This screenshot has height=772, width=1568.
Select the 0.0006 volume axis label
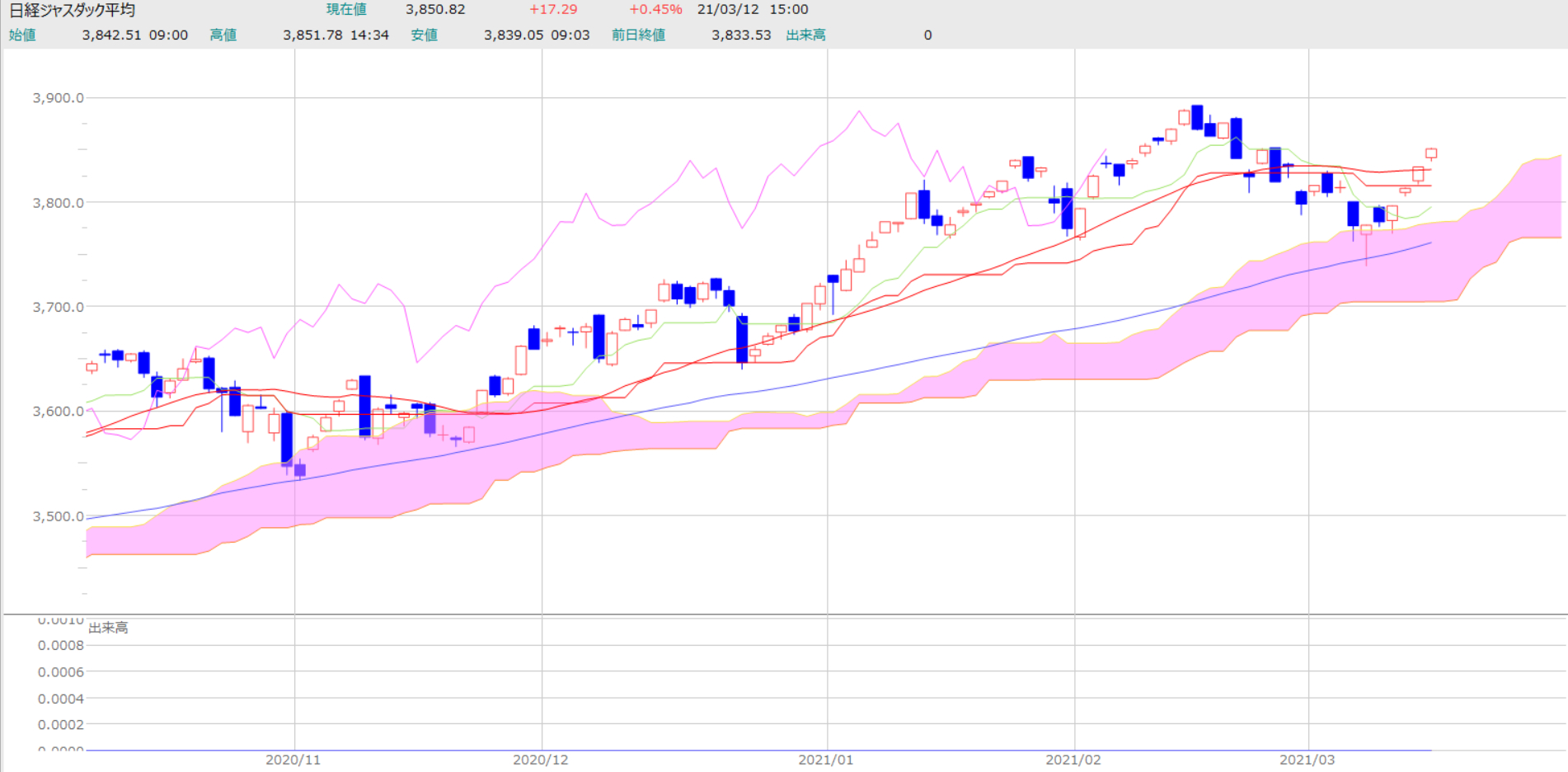[x=61, y=672]
